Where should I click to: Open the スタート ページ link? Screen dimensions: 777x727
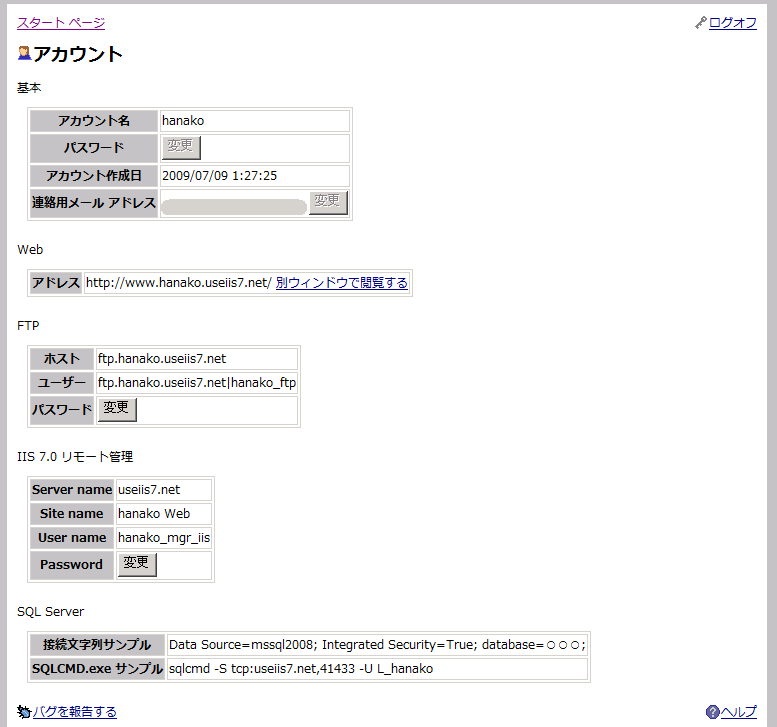(61, 23)
